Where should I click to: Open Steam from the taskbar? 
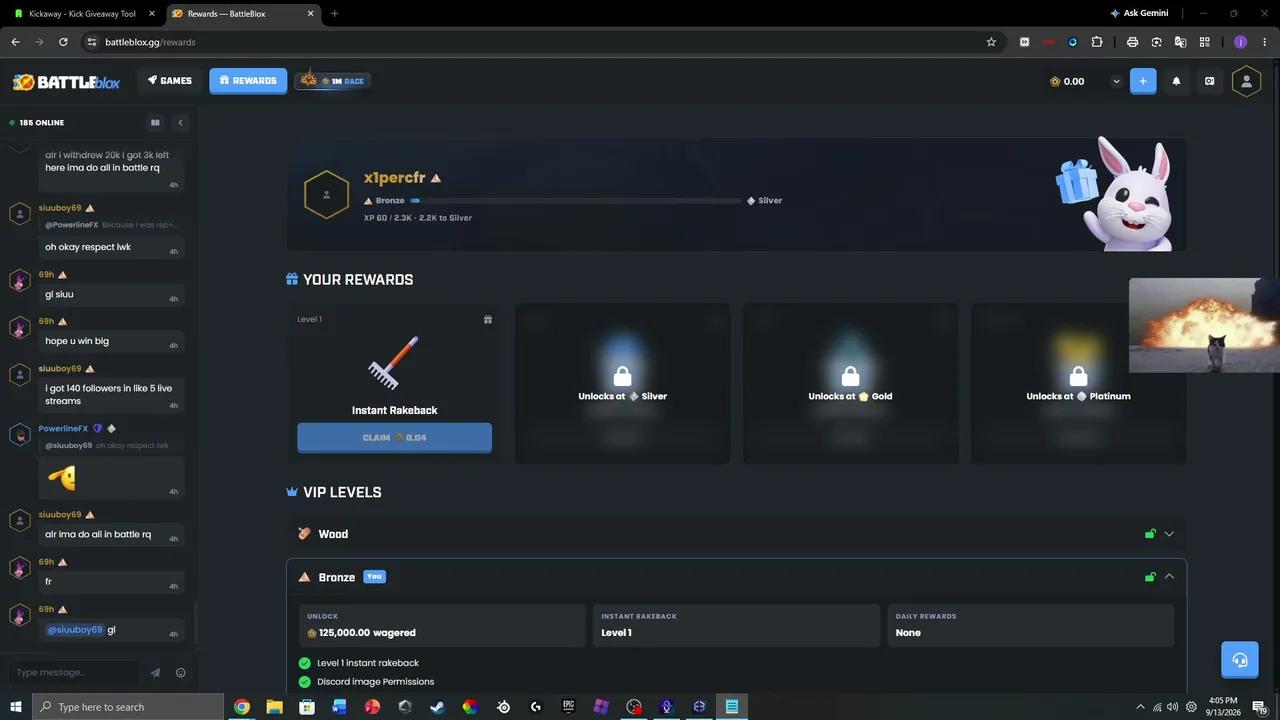pyautogui.click(x=437, y=707)
